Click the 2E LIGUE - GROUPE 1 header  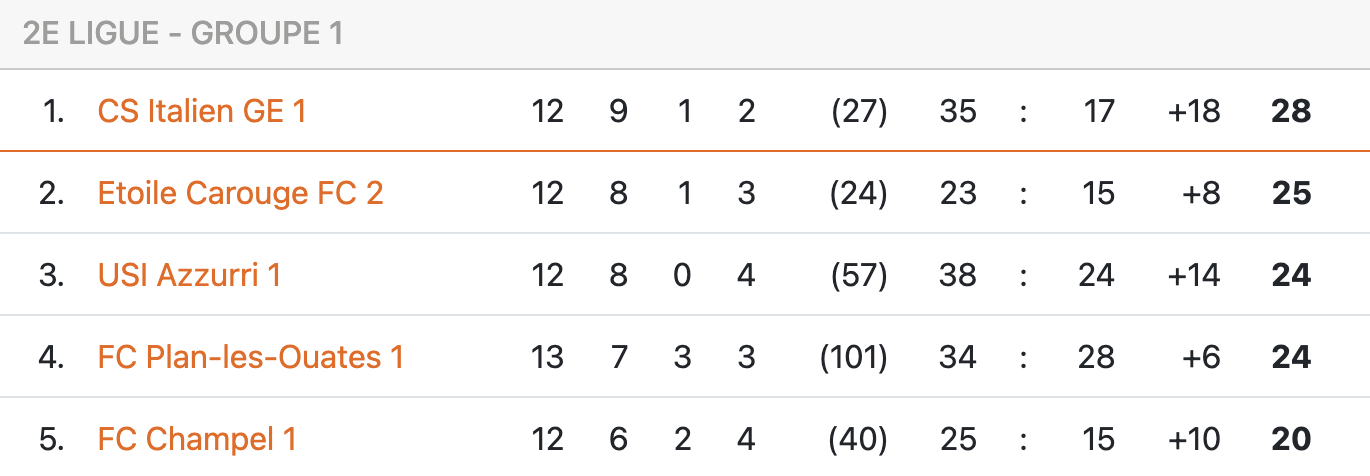point(182,34)
